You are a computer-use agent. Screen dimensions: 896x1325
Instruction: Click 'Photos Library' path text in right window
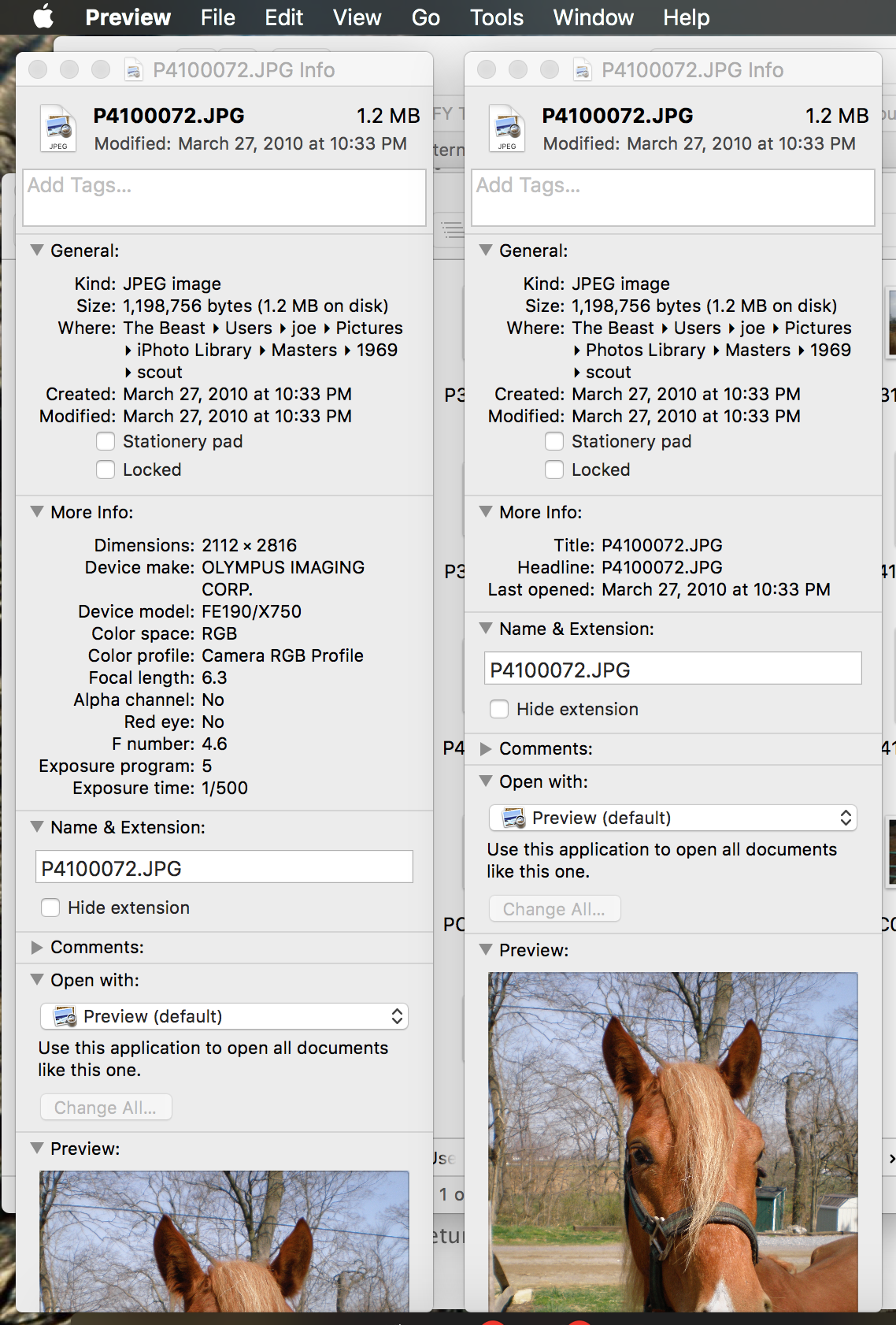[646, 350]
